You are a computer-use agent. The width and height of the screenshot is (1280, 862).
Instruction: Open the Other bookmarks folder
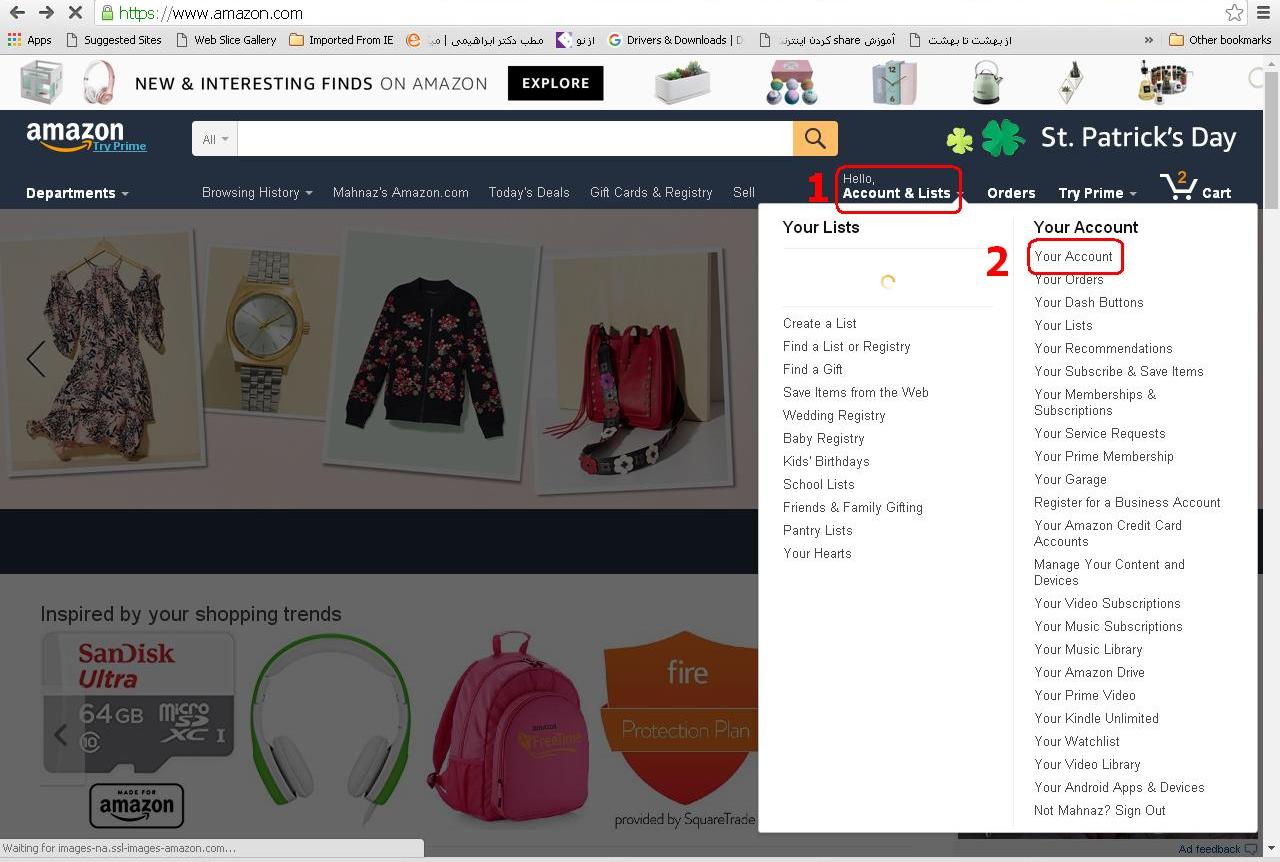pyautogui.click(x=1220, y=40)
